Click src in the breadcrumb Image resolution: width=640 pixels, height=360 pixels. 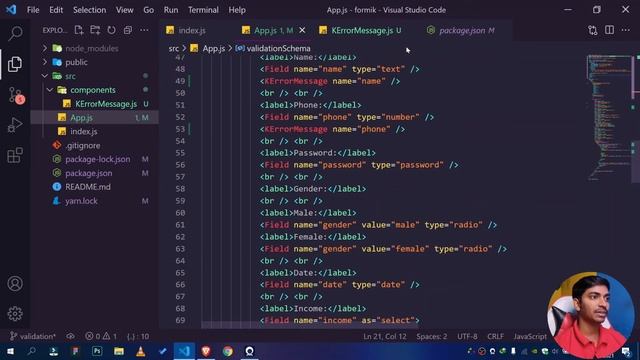[x=174, y=49]
